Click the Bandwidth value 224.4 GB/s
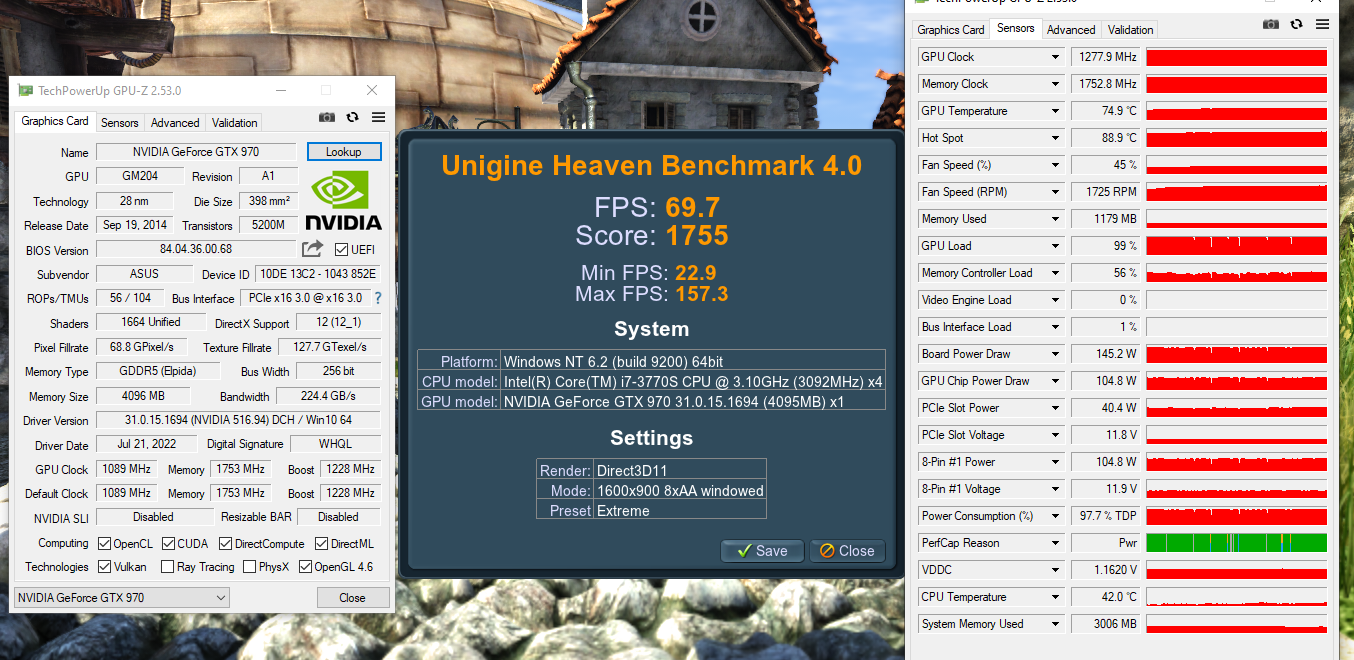The height and width of the screenshot is (660, 1354). coord(329,396)
